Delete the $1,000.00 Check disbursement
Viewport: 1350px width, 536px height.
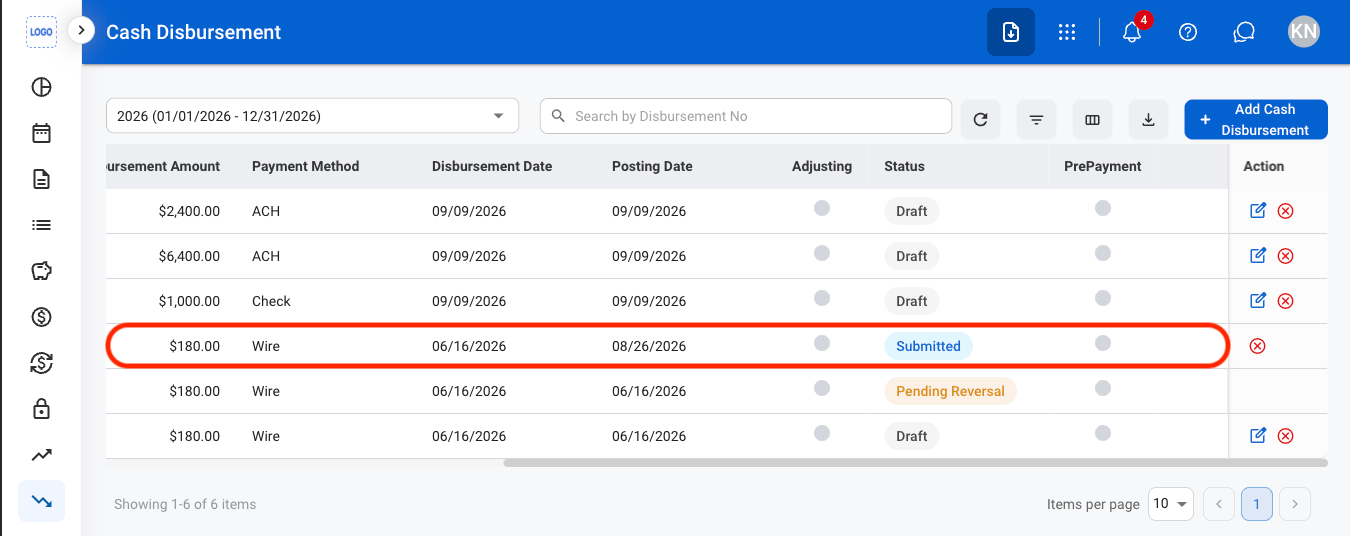click(1286, 301)
